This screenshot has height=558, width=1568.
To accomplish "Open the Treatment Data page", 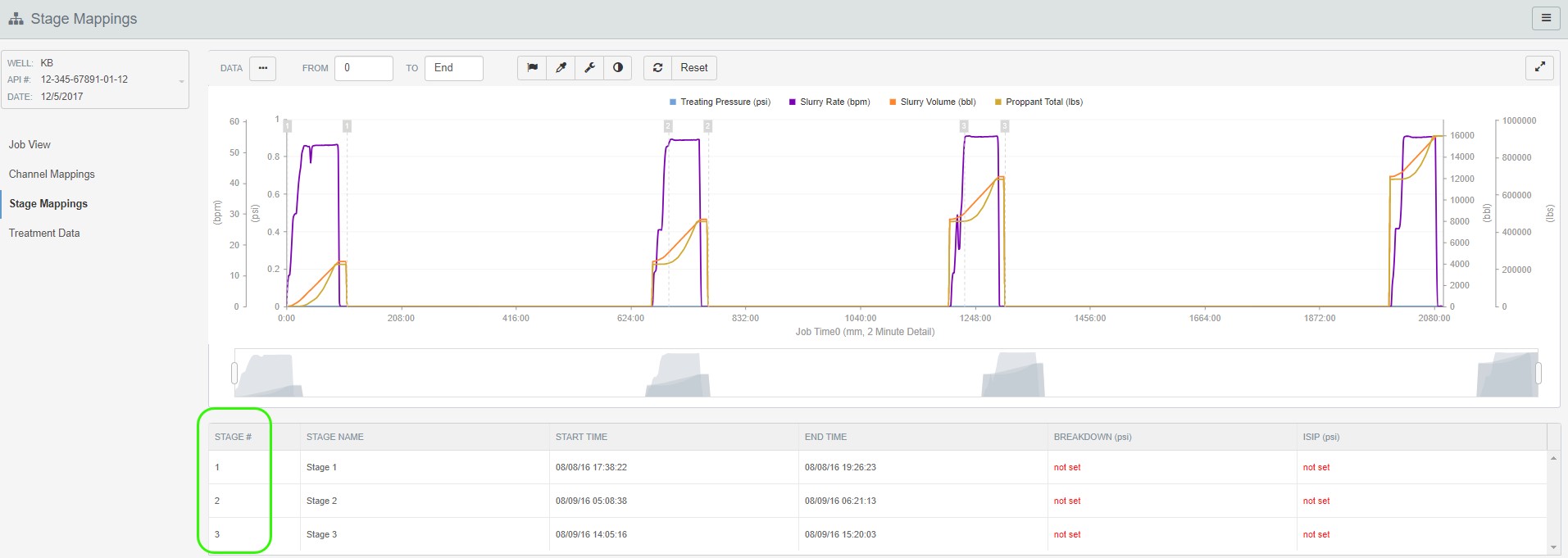I will (44, 234).
